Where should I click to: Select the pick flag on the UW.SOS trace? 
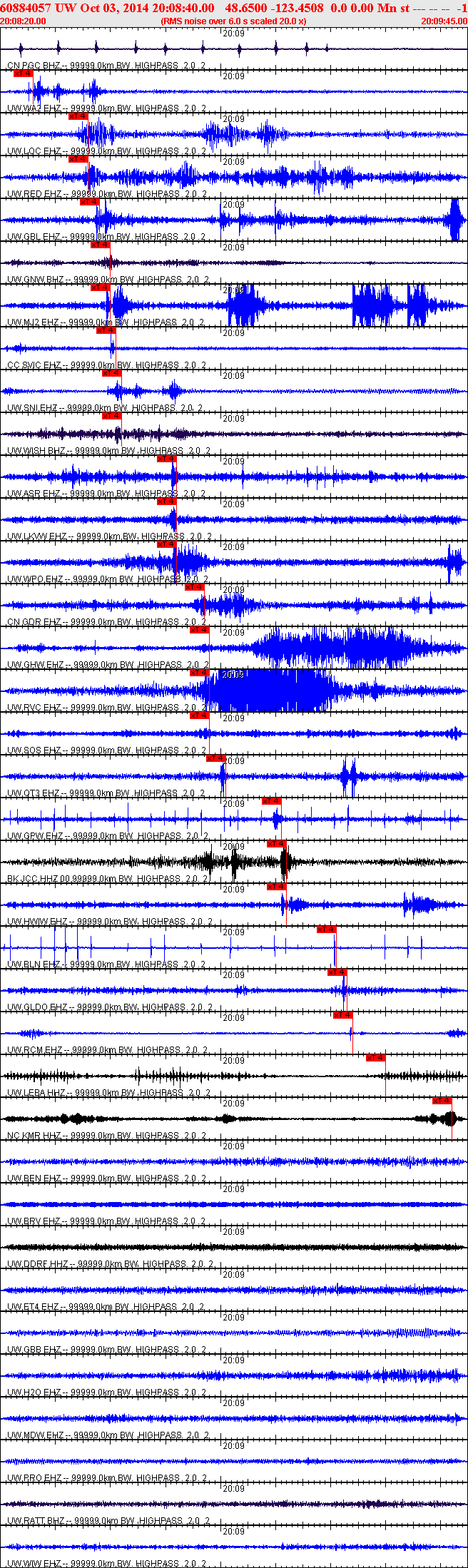point(200,715)
